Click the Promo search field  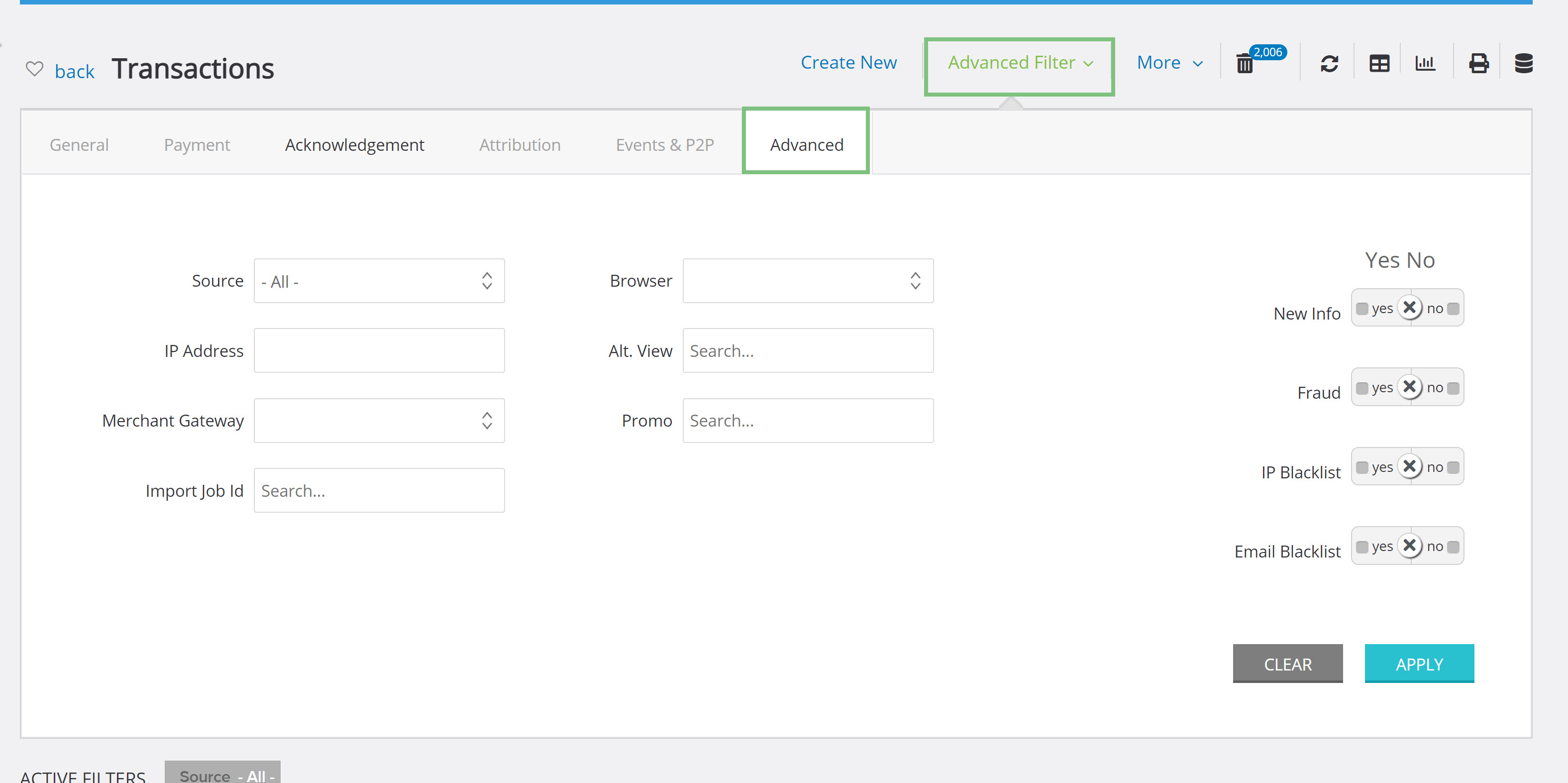coord(808,421)
